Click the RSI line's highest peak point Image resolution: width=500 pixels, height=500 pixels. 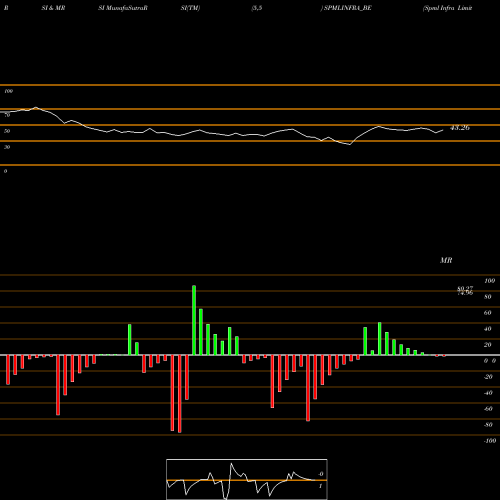tap(36, 107)
